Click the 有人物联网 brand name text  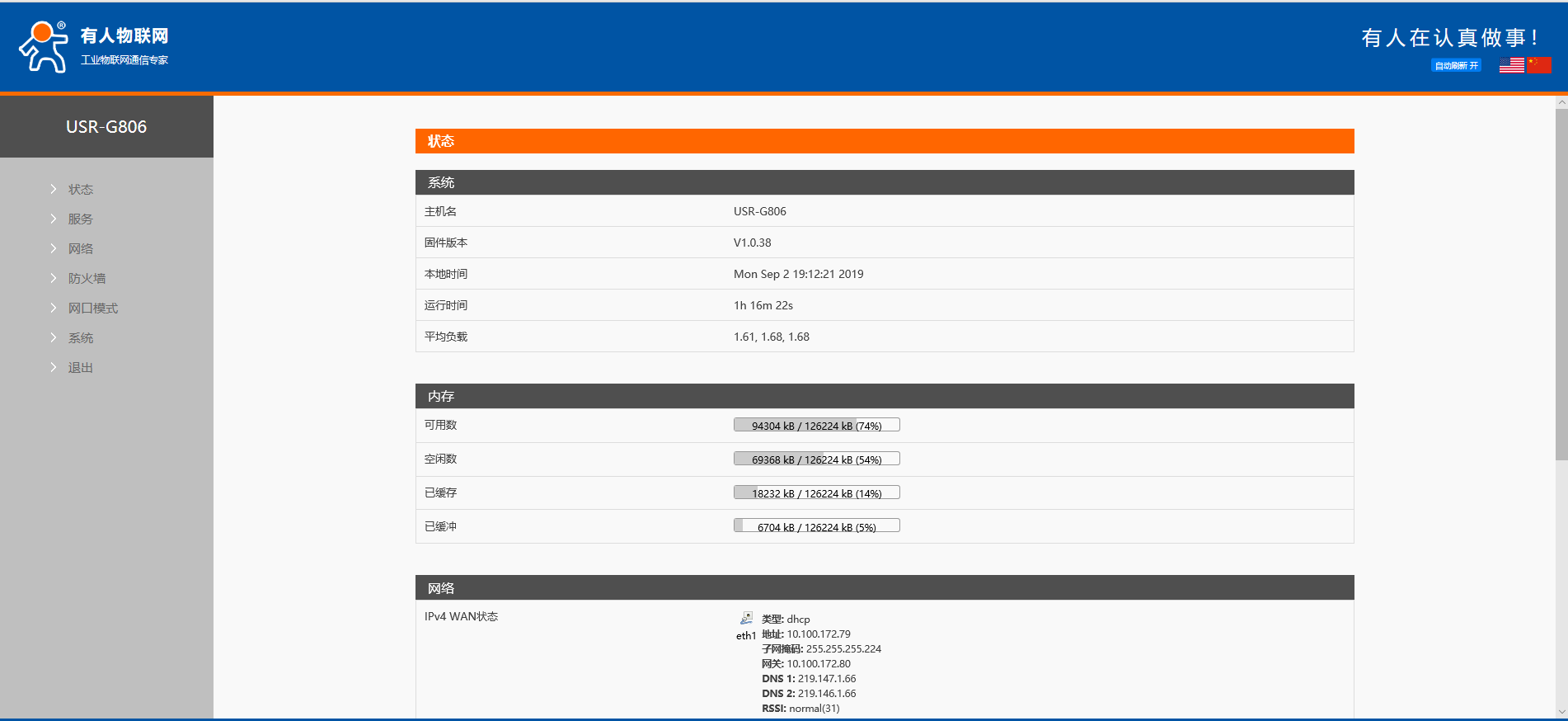click(x=124, y=35)
